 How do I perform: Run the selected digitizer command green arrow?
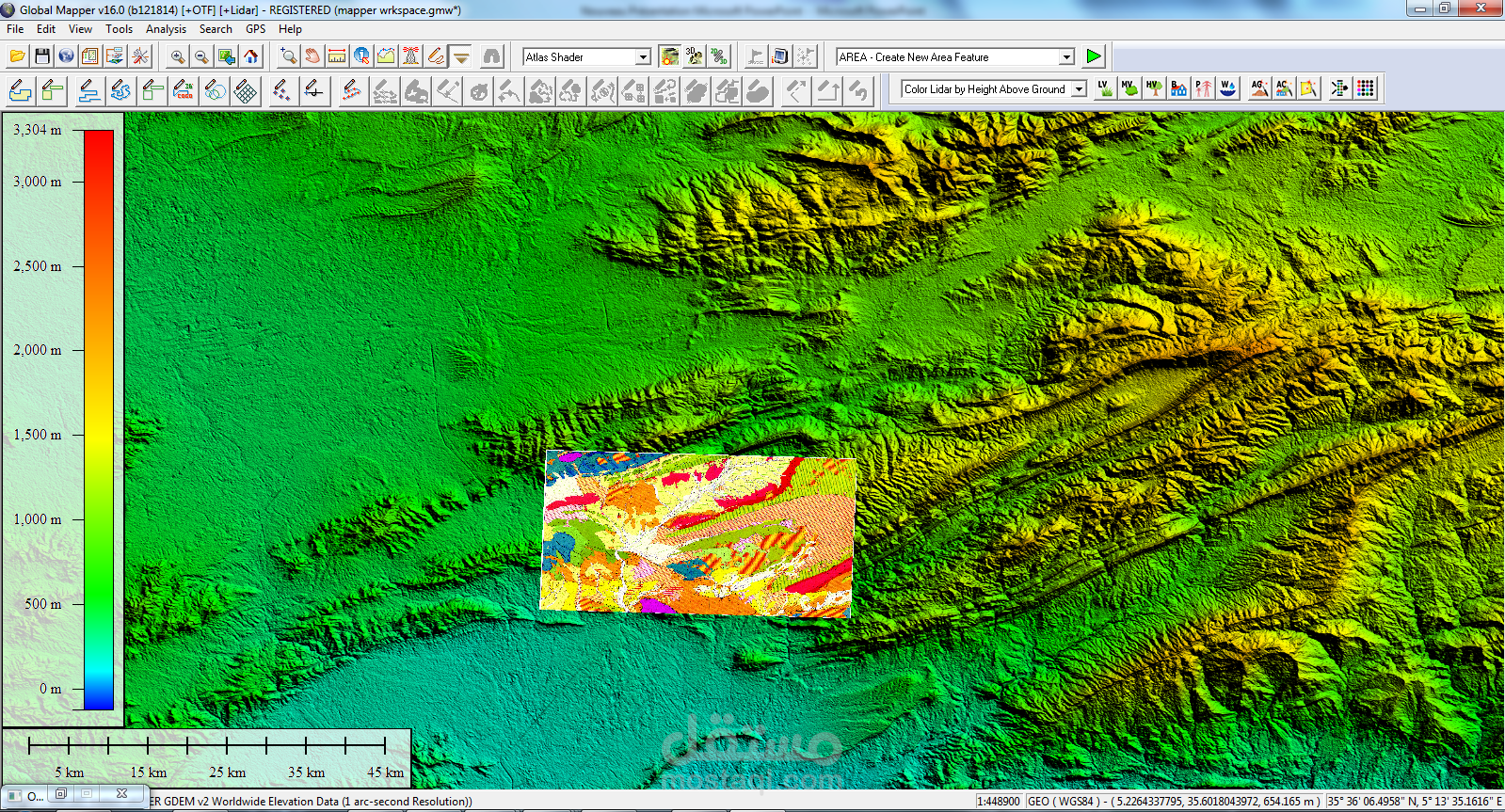tap(1093, 56)
